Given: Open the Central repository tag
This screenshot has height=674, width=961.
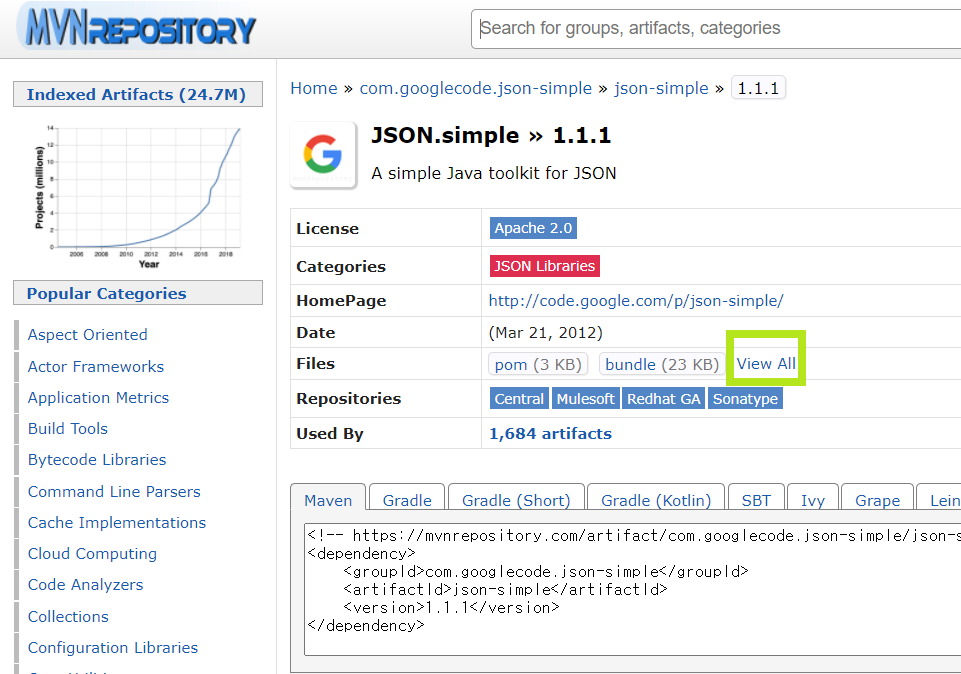Looking at the screenshot, I should (519, 399).
